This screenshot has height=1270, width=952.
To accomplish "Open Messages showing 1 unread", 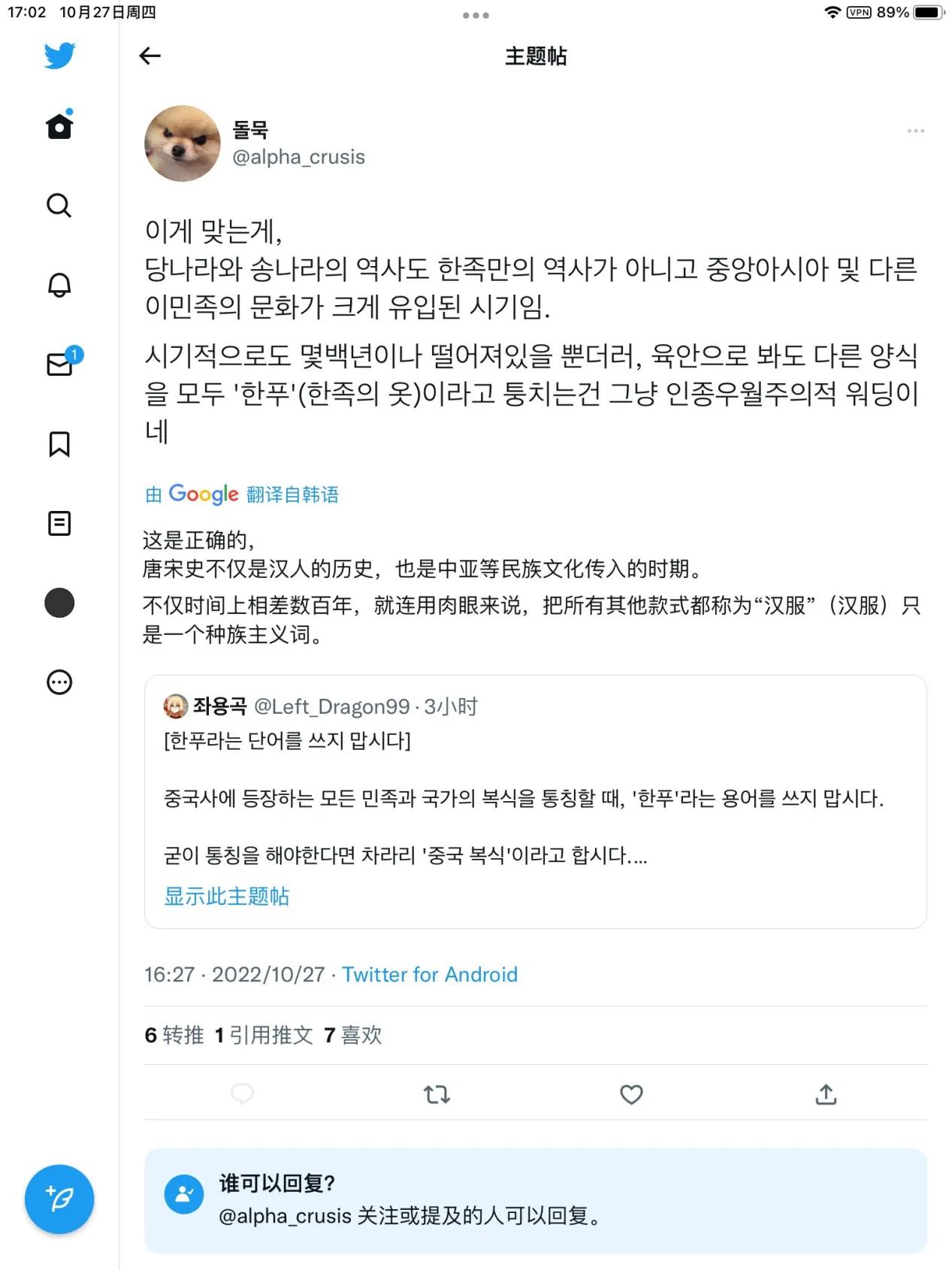I will click(x=59, y=366).
